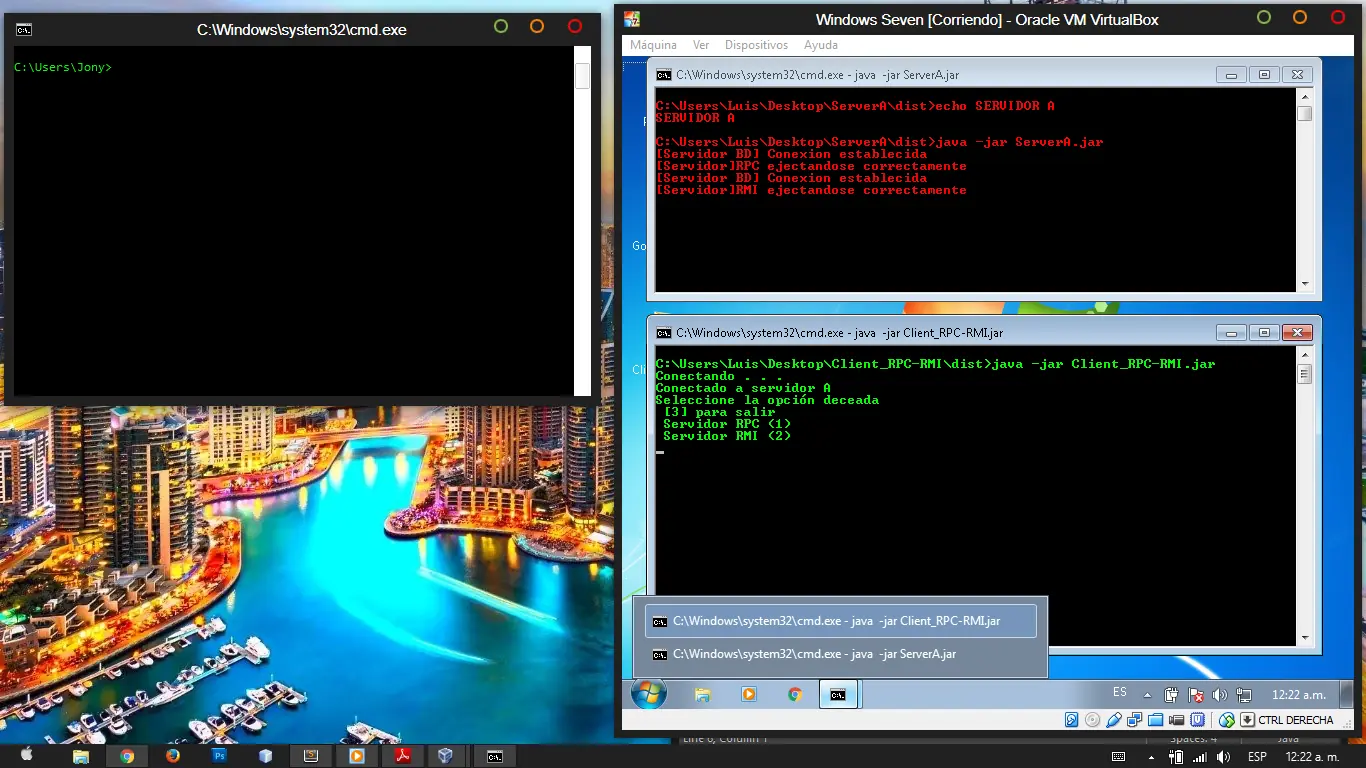Image resolution: width=1366 pixels, height=768 pixels.
Task: Click the Client cmd window scroll-down arrow
Action: (1304, 638)
